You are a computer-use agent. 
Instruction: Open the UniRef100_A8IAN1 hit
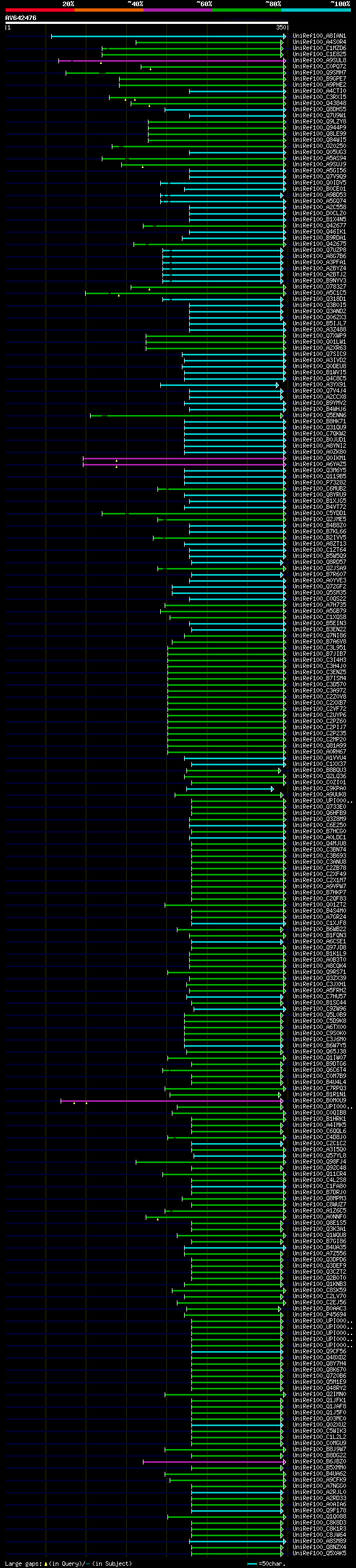click(x=319, y=37)
